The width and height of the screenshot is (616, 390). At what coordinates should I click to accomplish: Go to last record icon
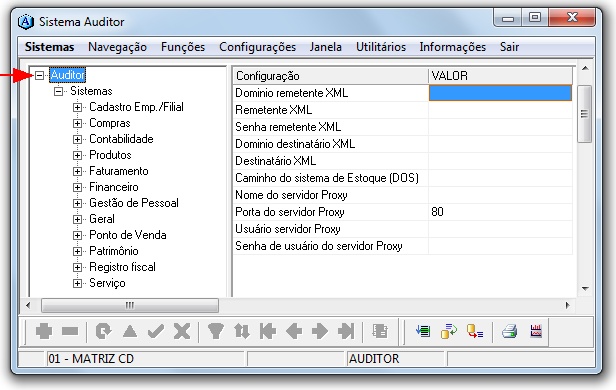coord(346,331)
